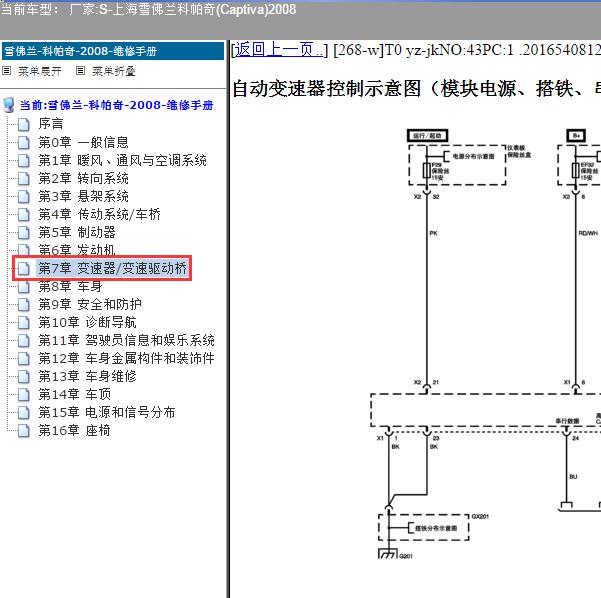This screenshot has height=598, width=601.
Task: Click the page icon beside 第1章 暖风、通风与空调系统
Action: point(24,160)
